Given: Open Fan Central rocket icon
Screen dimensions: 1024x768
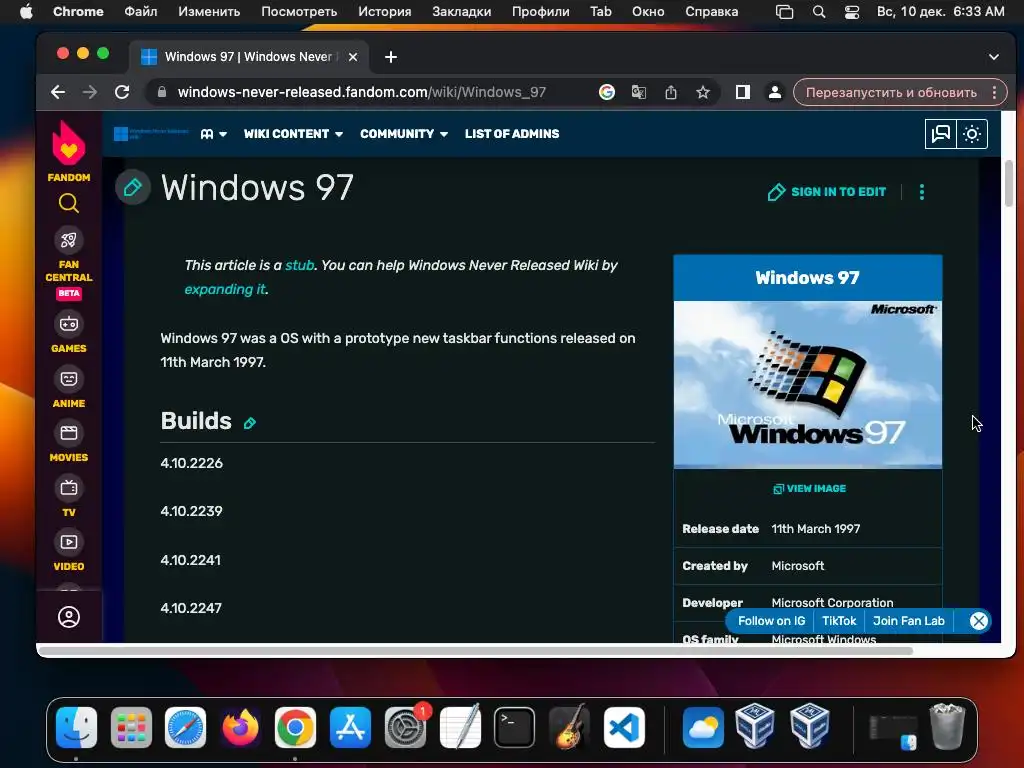Looking at the screenshot, I should point(69,240).
